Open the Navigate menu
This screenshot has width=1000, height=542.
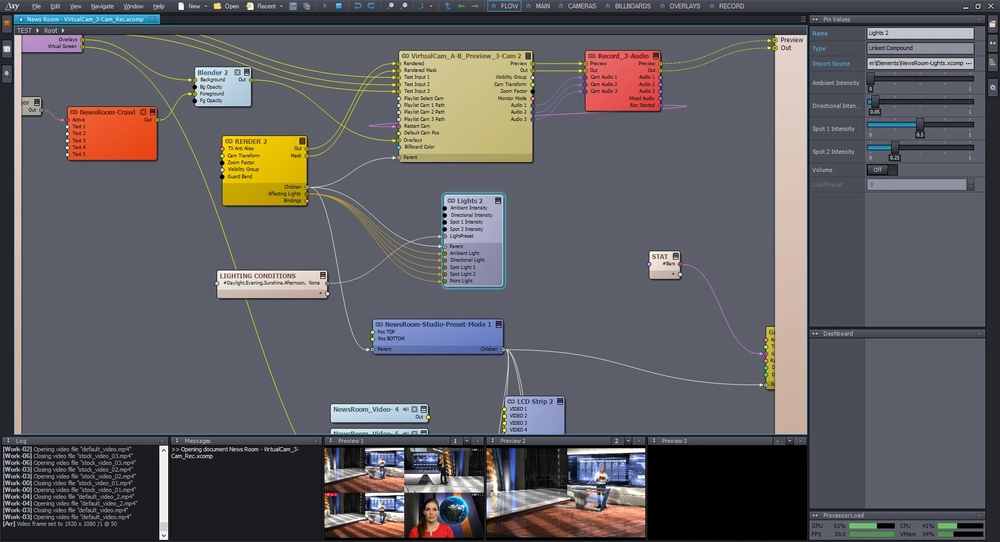coord(102,6)
